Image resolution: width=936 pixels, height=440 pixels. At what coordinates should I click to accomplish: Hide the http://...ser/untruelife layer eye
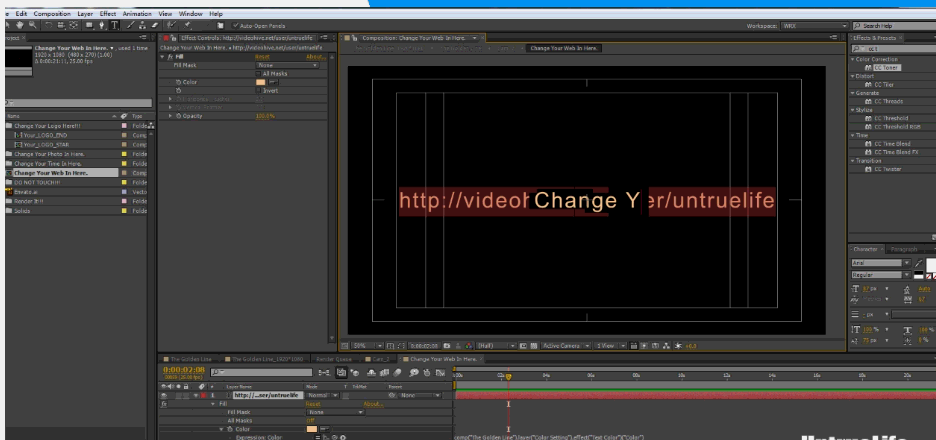164,395
